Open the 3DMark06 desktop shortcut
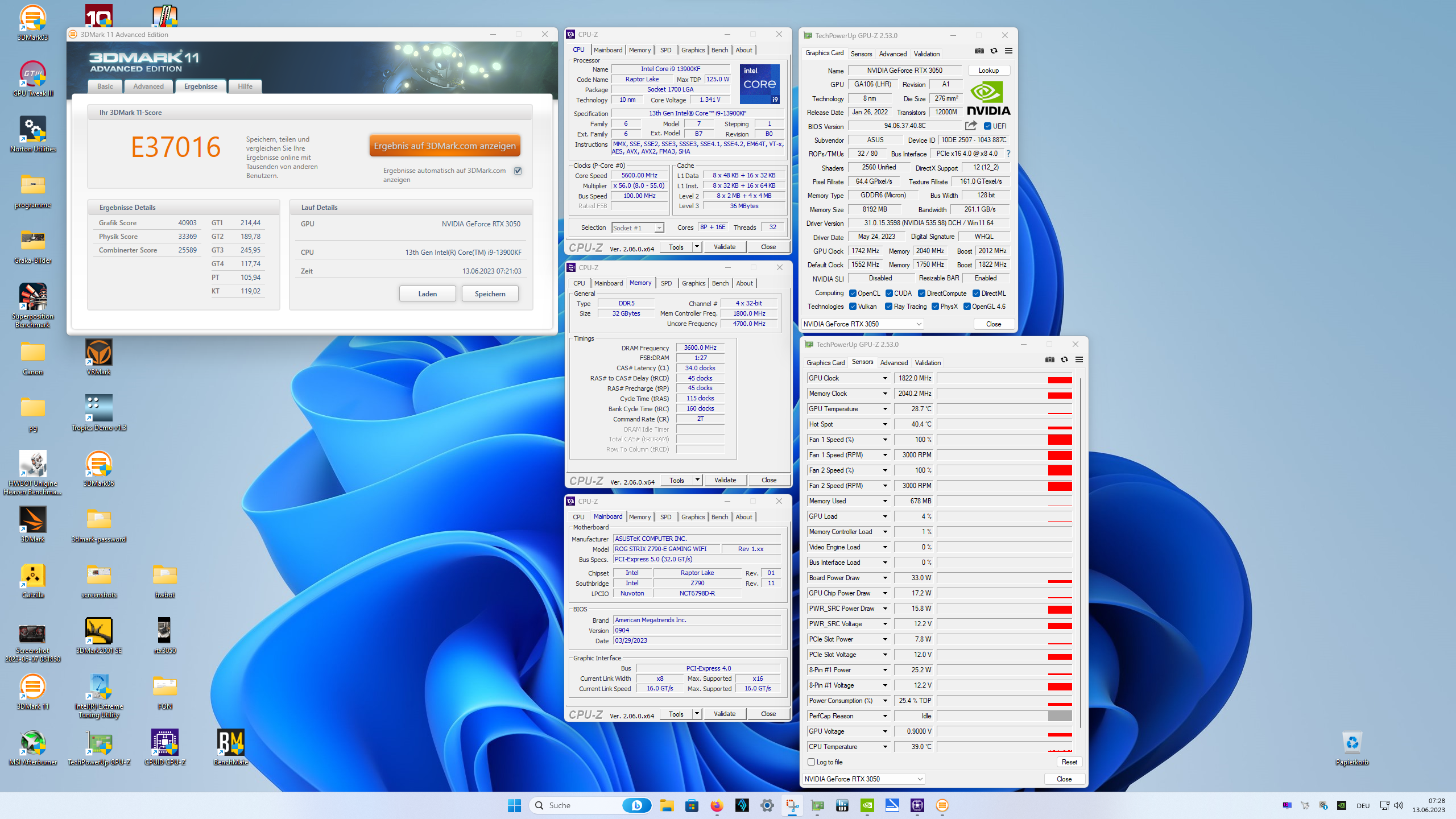 coord(98,469)
